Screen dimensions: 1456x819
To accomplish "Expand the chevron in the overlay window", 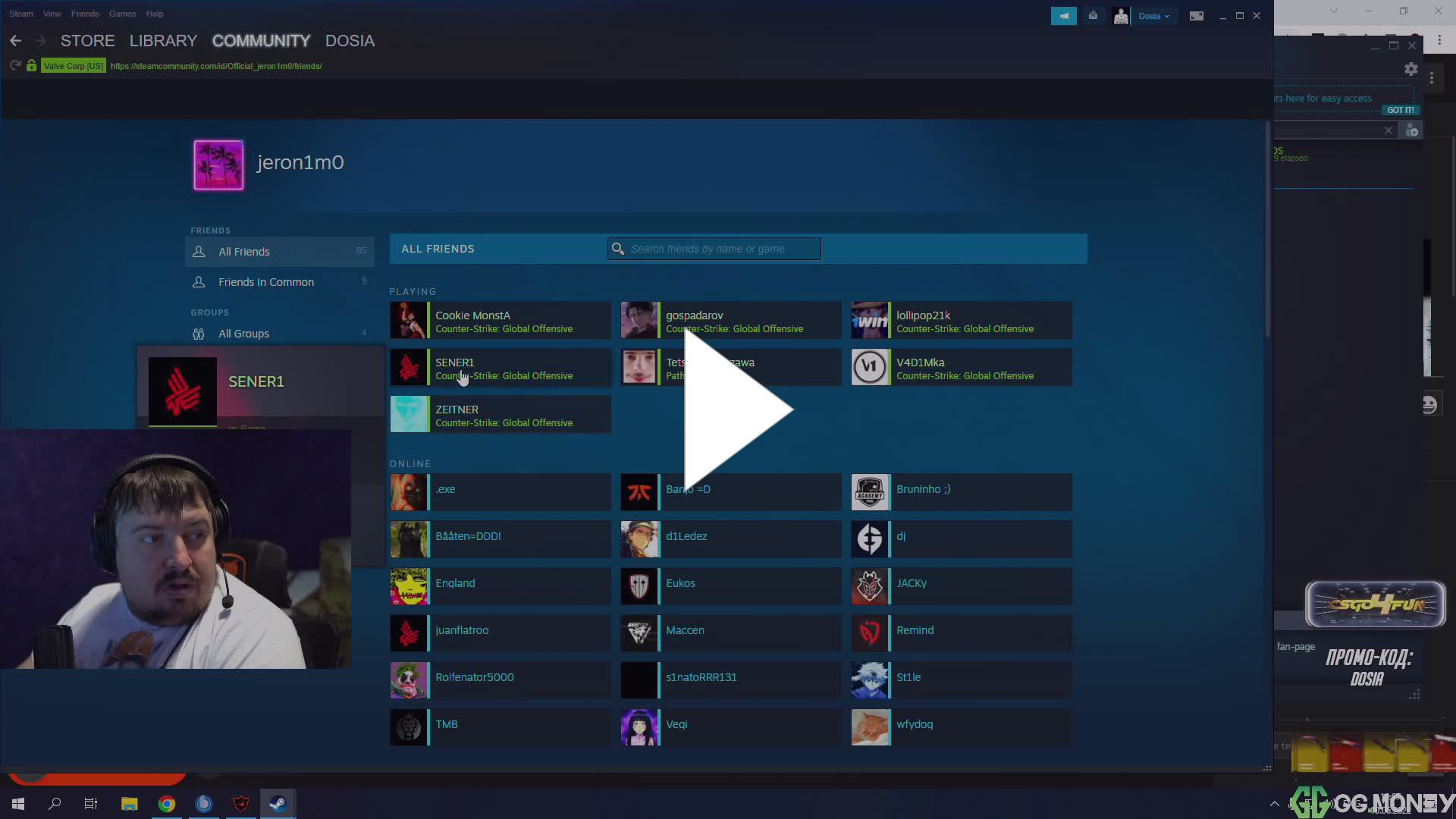I will (x=1332, y=11).
